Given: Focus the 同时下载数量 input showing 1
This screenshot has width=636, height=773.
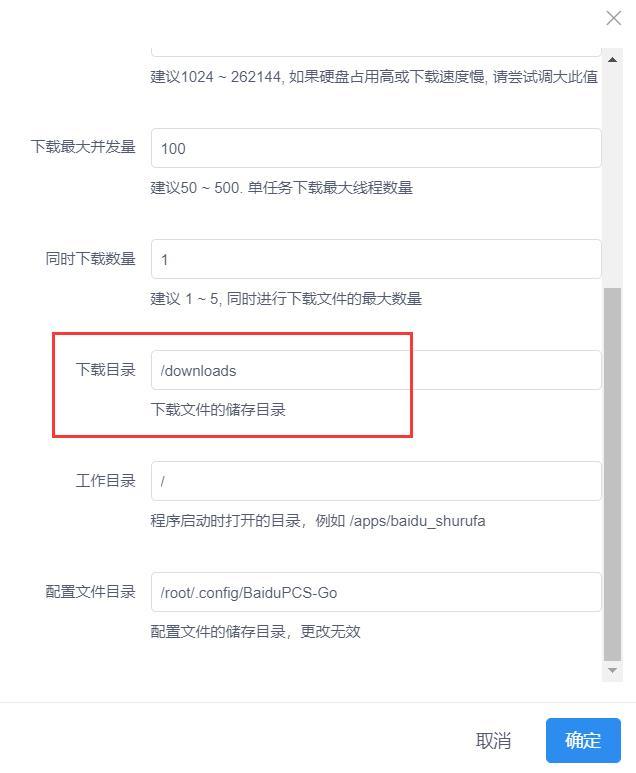Looking at the screenshot, I should (376, 259).
